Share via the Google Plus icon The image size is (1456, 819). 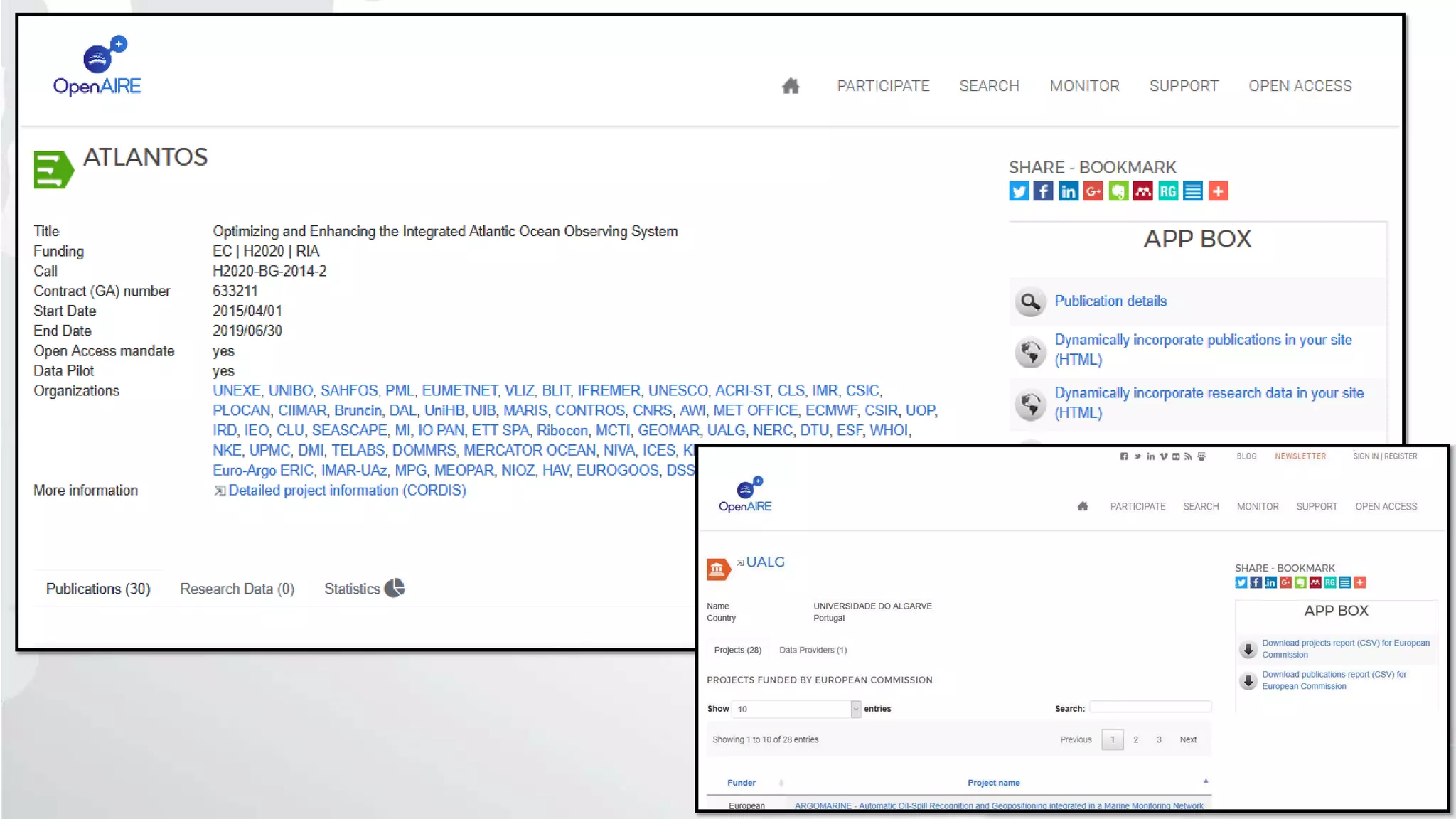pos(1093,191)
